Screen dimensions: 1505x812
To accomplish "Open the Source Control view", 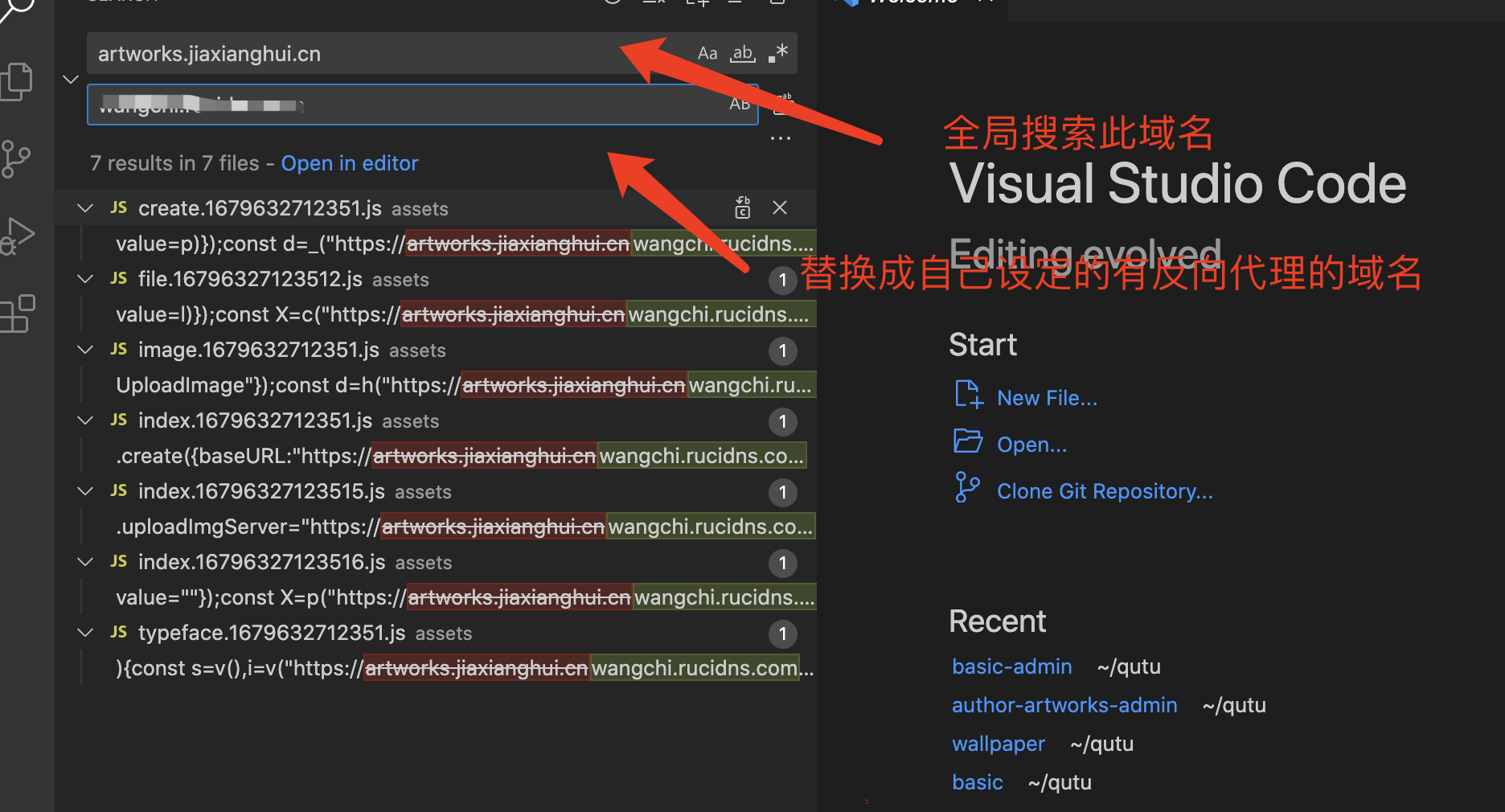I will (x=16, y=158).
